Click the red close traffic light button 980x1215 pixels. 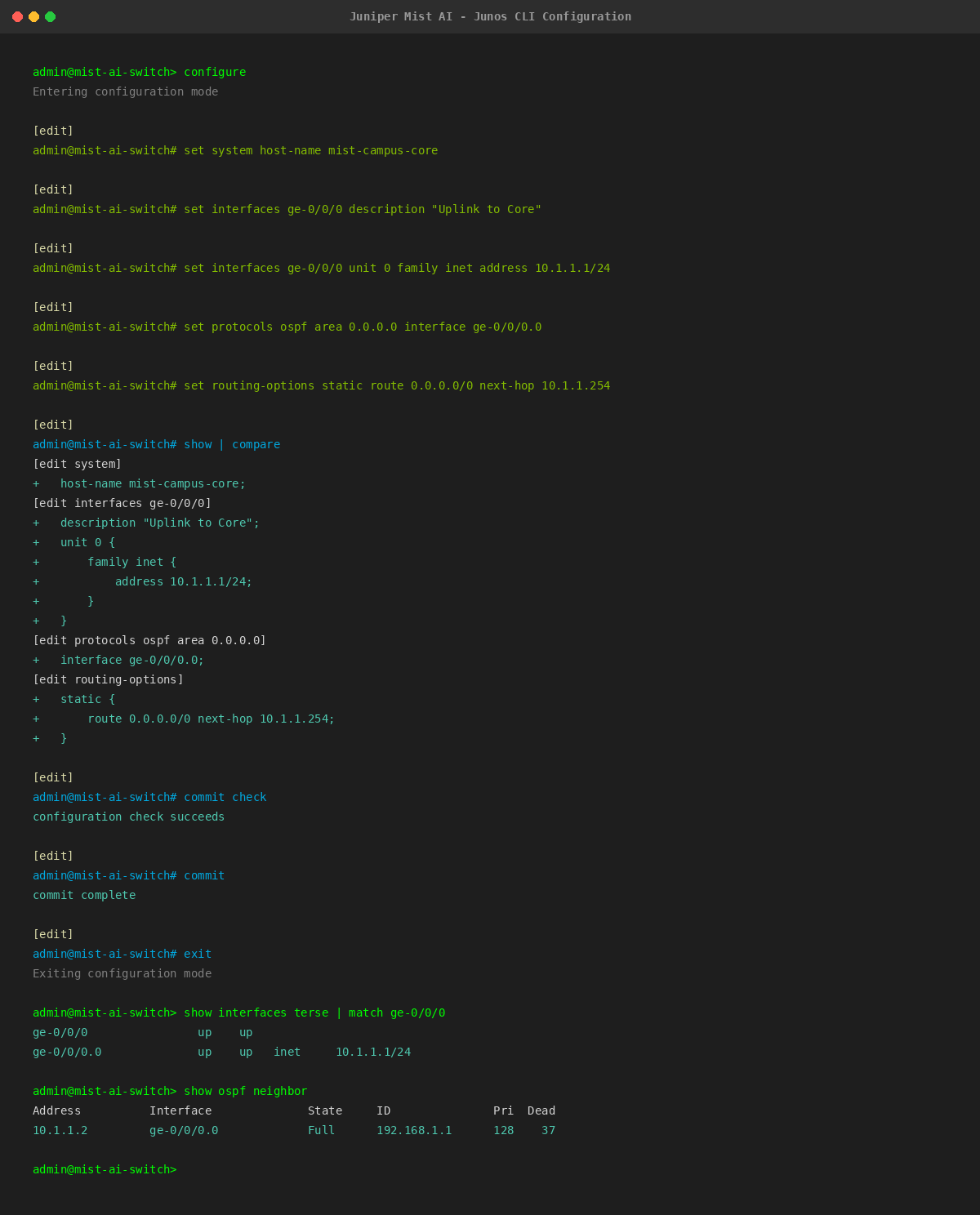(x=17, y=16)
